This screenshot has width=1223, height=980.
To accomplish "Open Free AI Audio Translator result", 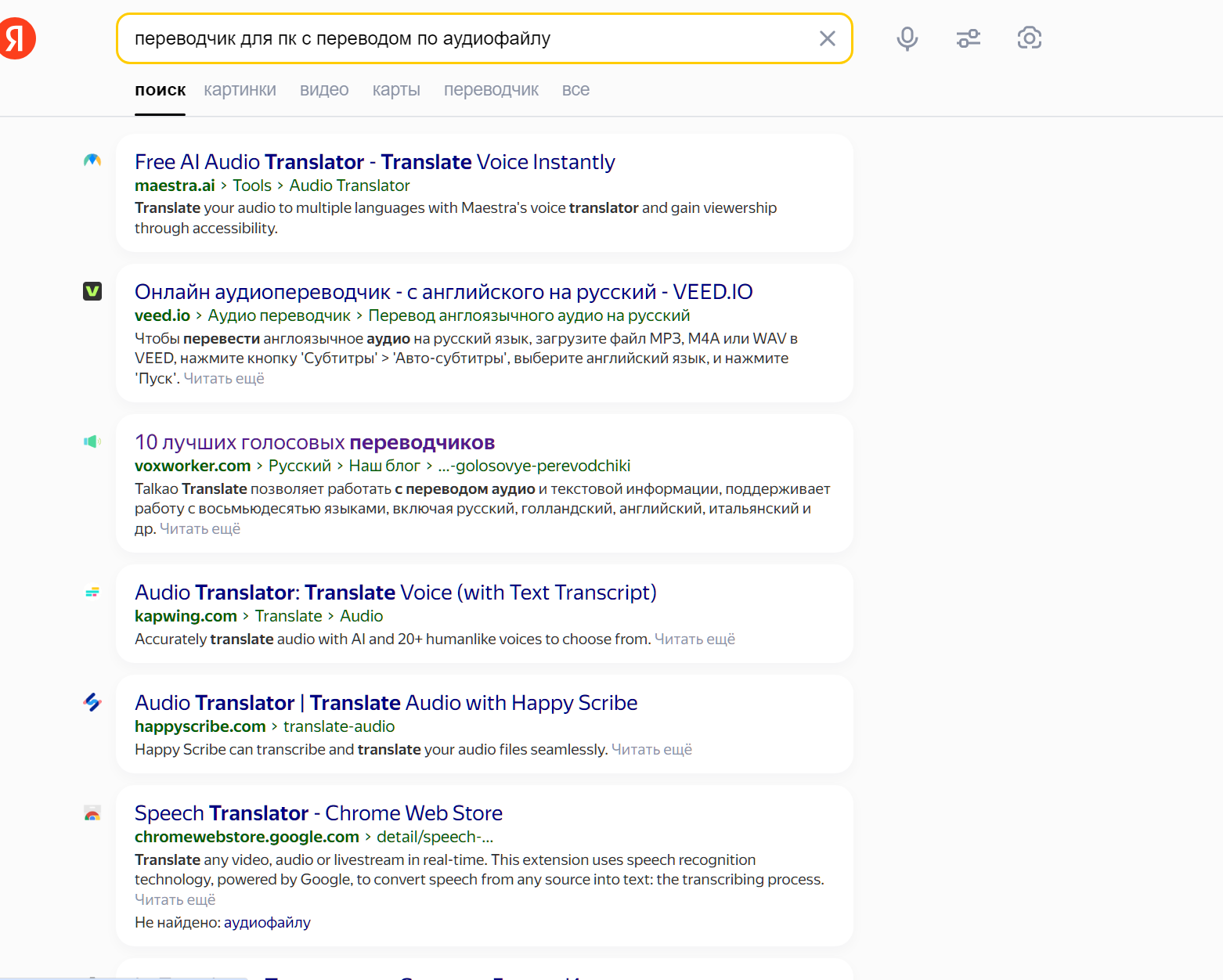I will [374, 162].
